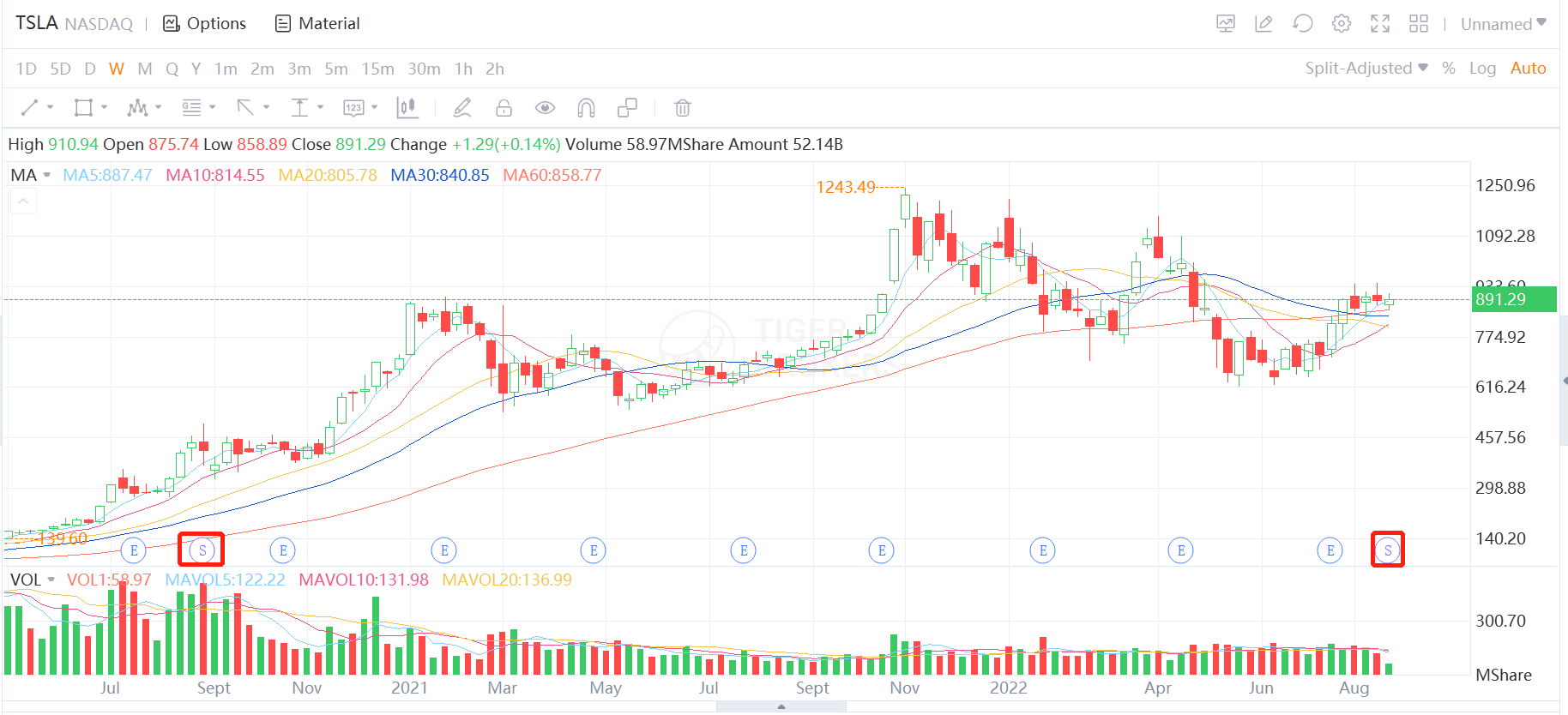Click the MA10:814.55 legend label
Screen dimensions: 1568x715
pos(215,175)
